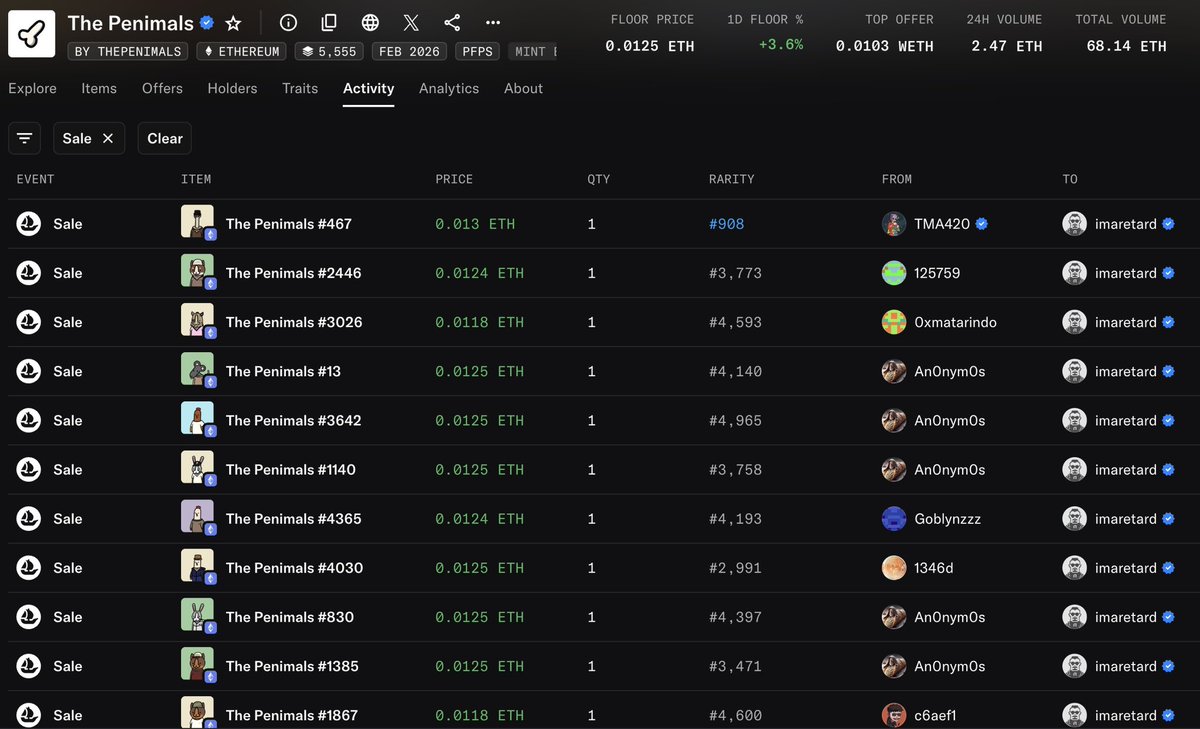
Task: Click sale event icon in #467 row
Action: tap(28, 224)
